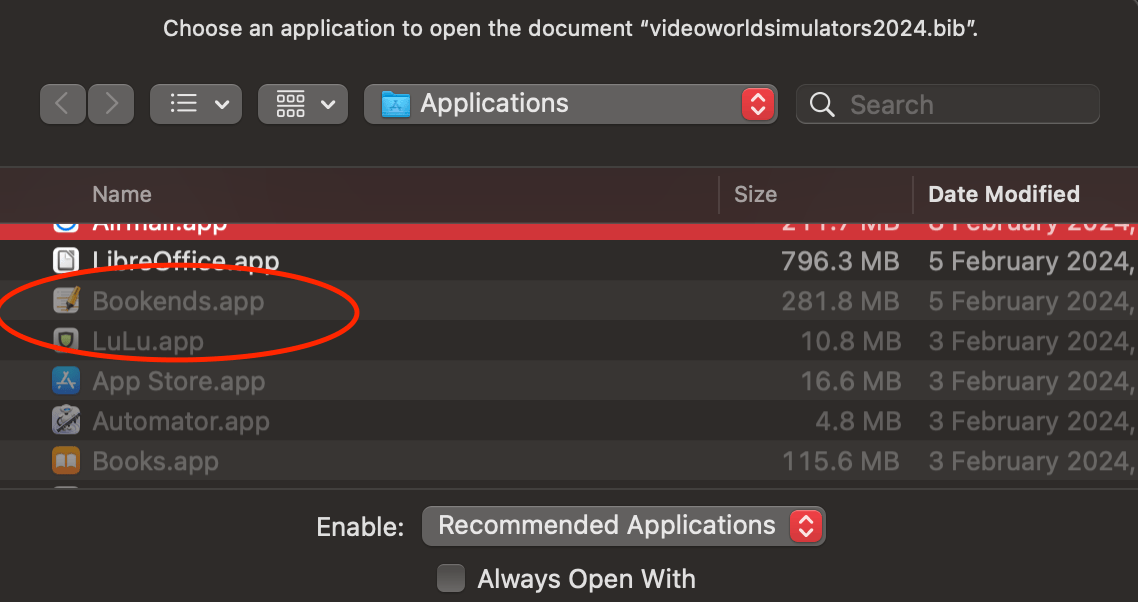The height and width of the screenshot is (602, 1138).
Task: Click the Automator.app robot icon
Action: (x=66, y=420)
